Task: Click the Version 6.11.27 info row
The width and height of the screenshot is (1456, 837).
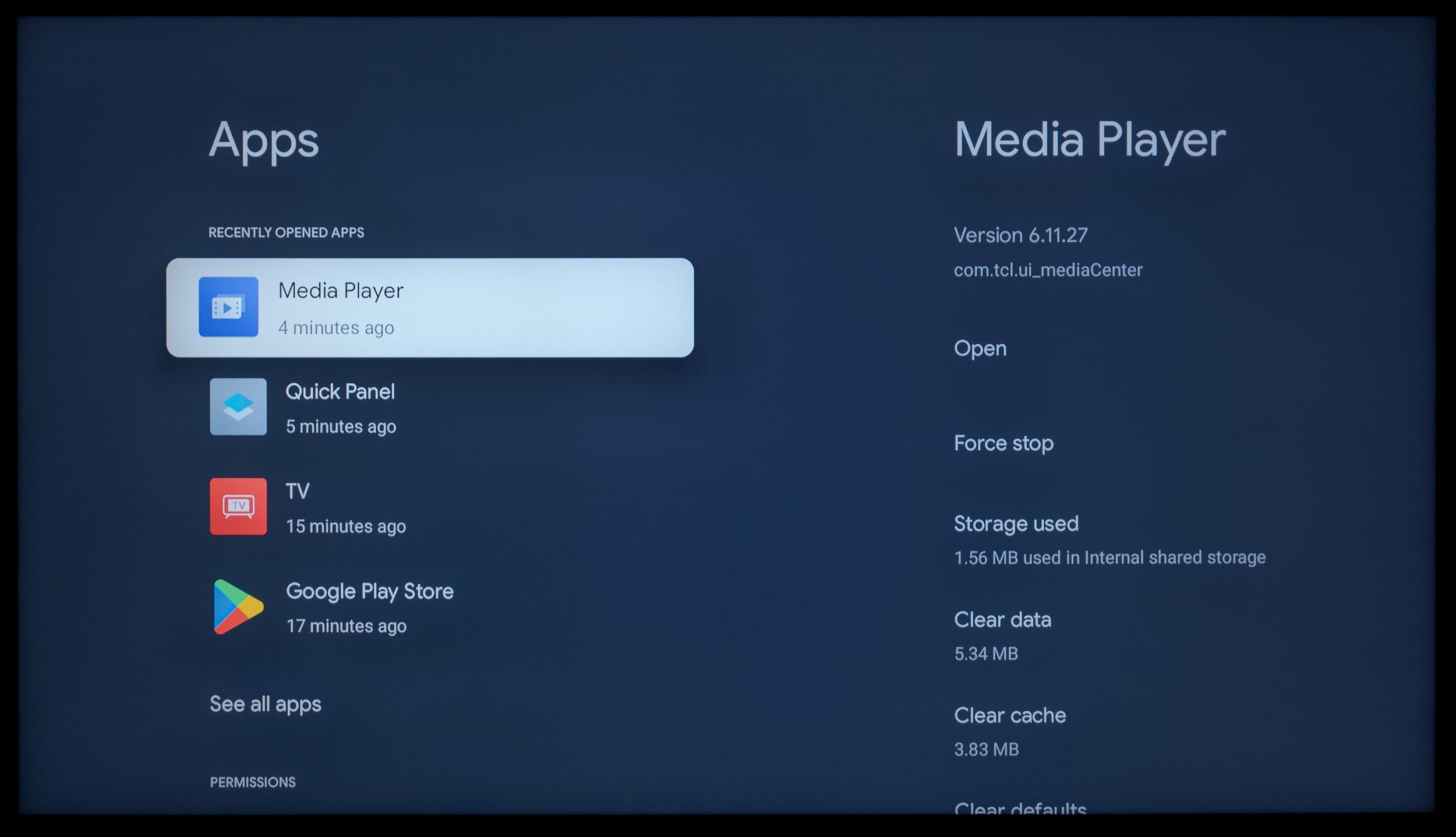Action: 1020,235
